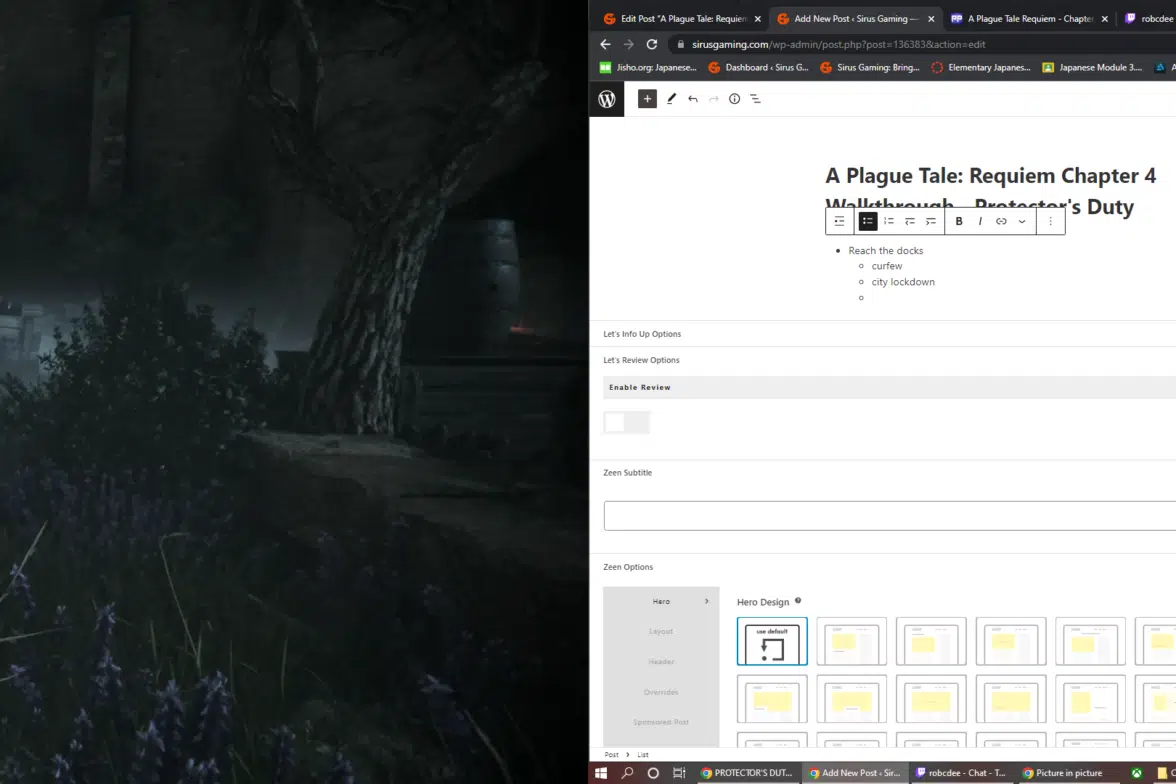Toggle italic formatting in block toolbar
This screenshot has height=784, width=1176.
tap(980, 221)
